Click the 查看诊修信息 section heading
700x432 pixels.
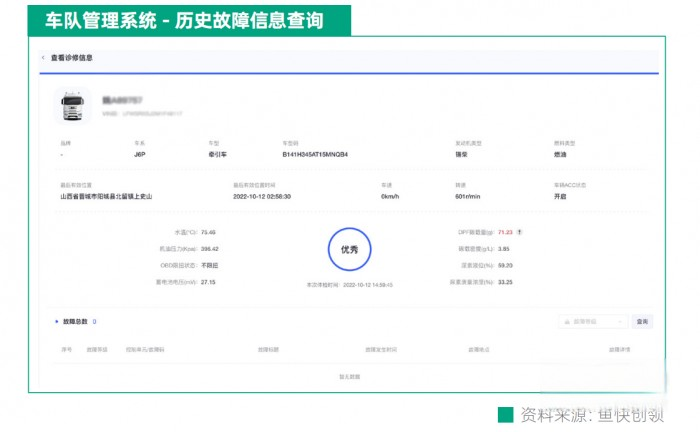72,58
